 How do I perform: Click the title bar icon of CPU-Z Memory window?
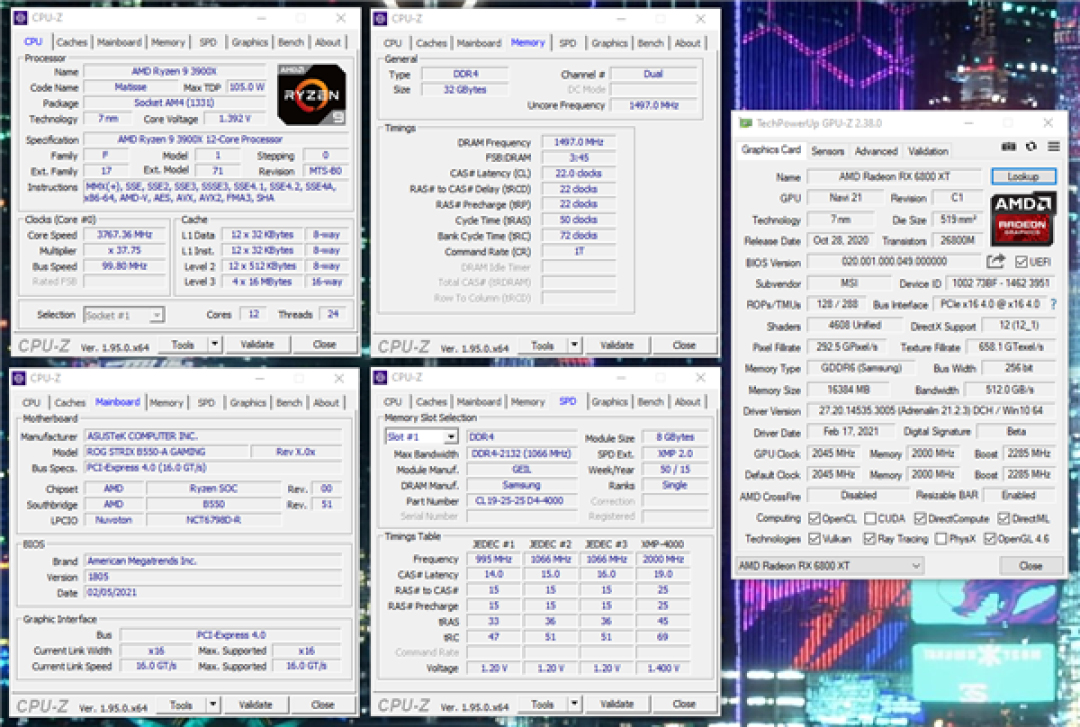(x=380, y=19)
